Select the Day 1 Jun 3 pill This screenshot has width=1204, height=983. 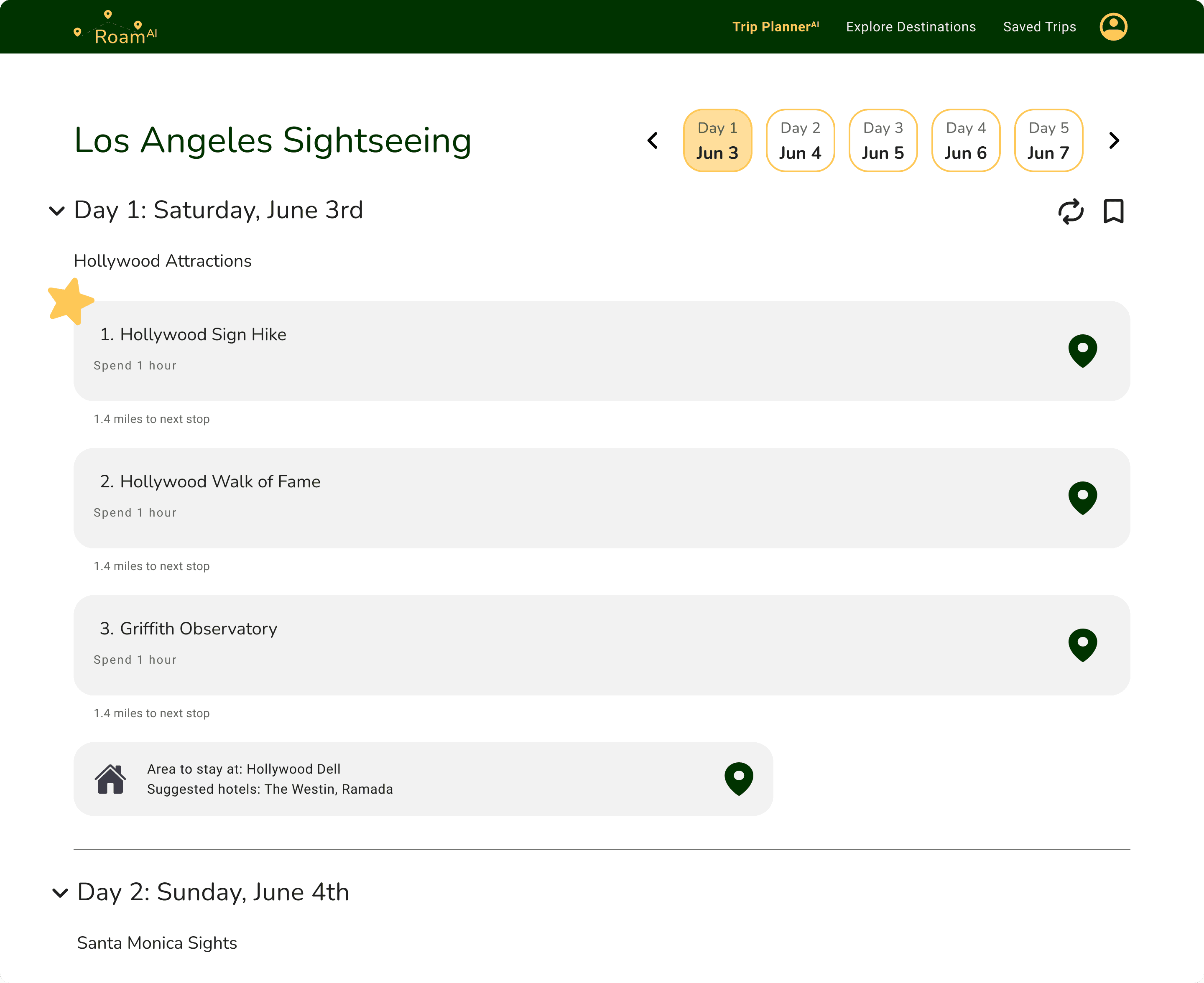[x=717, y=140]
